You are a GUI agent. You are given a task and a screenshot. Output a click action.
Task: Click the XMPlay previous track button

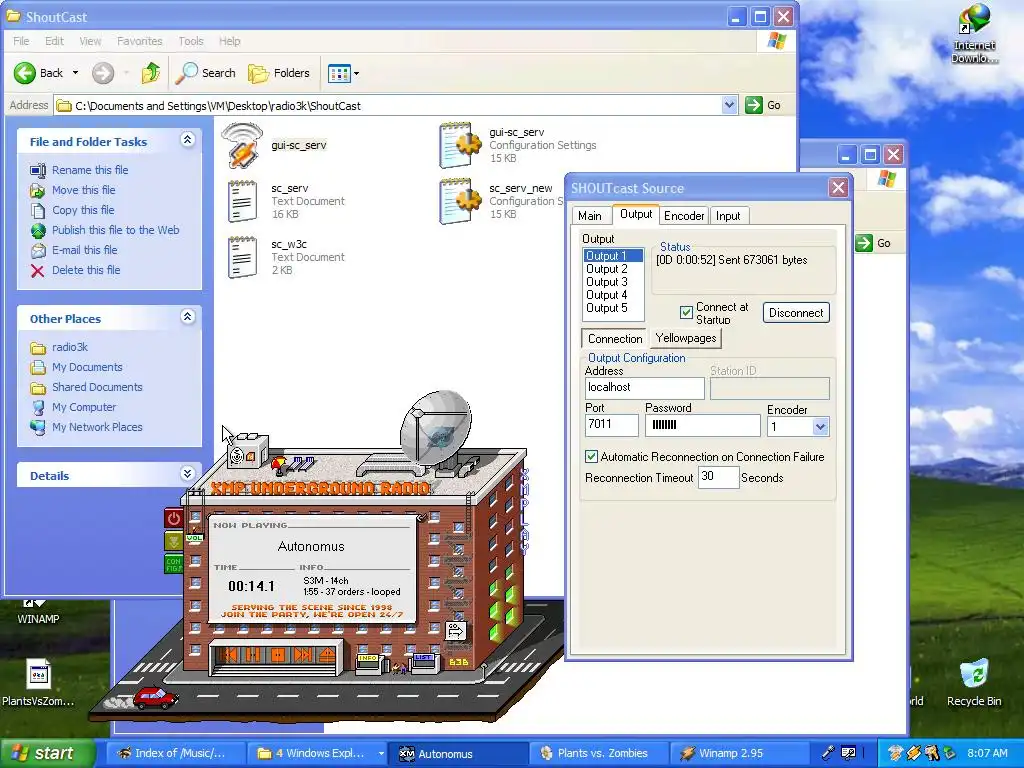pyautogui.click(x=229, y=654)
